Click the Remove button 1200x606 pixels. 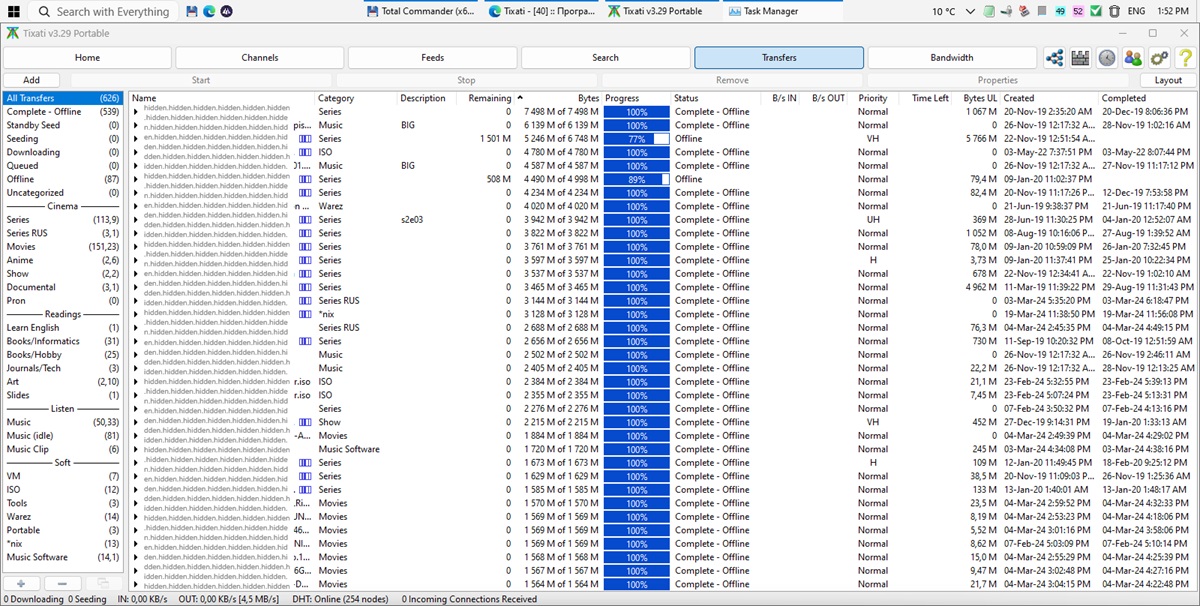click(732, 80)
